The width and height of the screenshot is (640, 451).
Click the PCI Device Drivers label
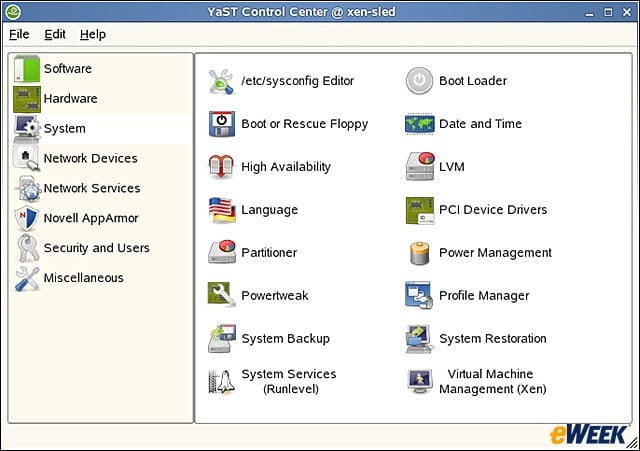493,210
